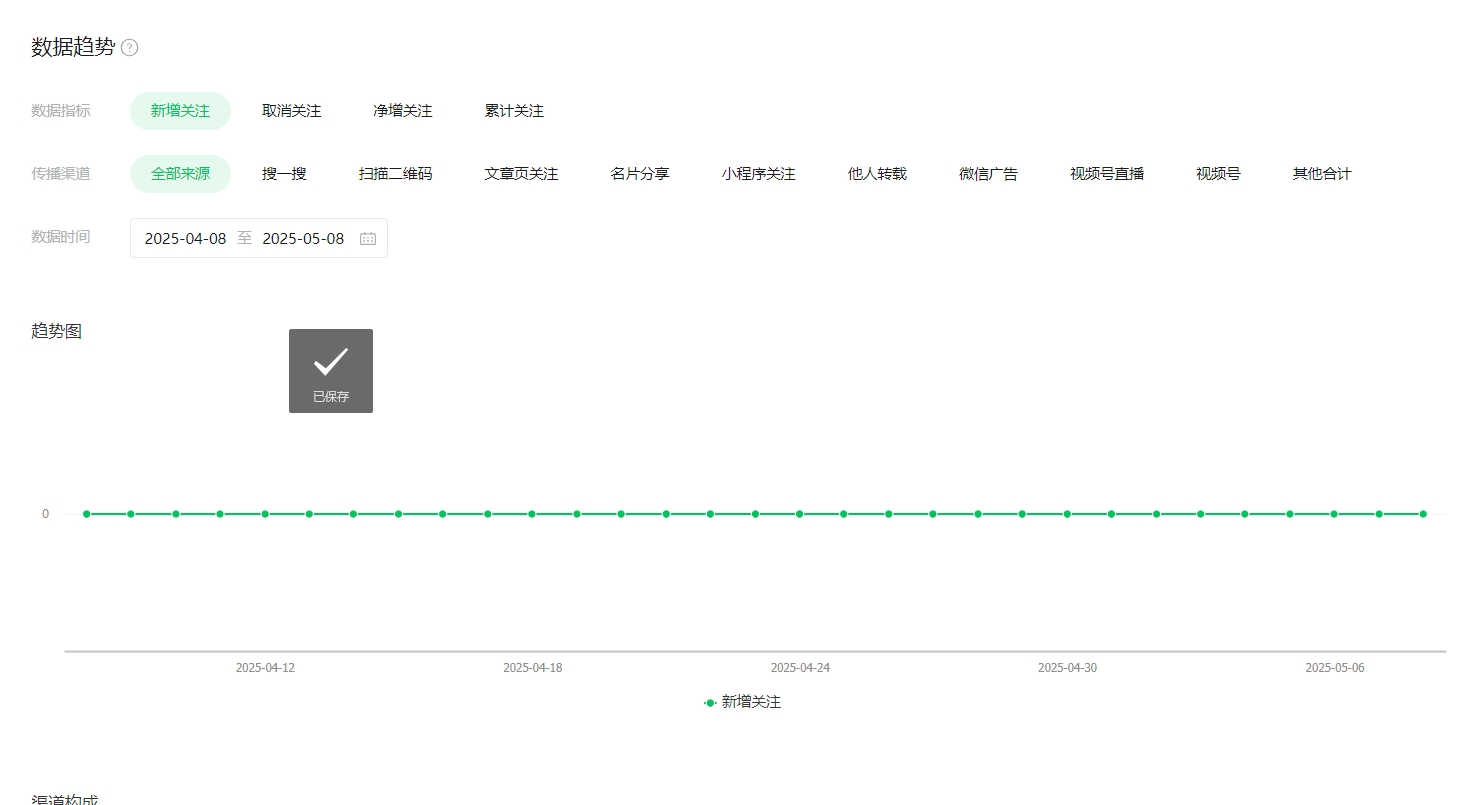
Task: Click the 数据趋势 title
Action: [73, 47]
